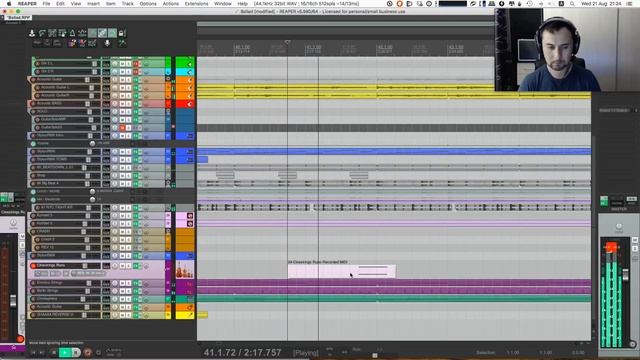Click the Cinestrings Runs track name
The width and height of the screenshot is (640, 360).
[51, 266]
